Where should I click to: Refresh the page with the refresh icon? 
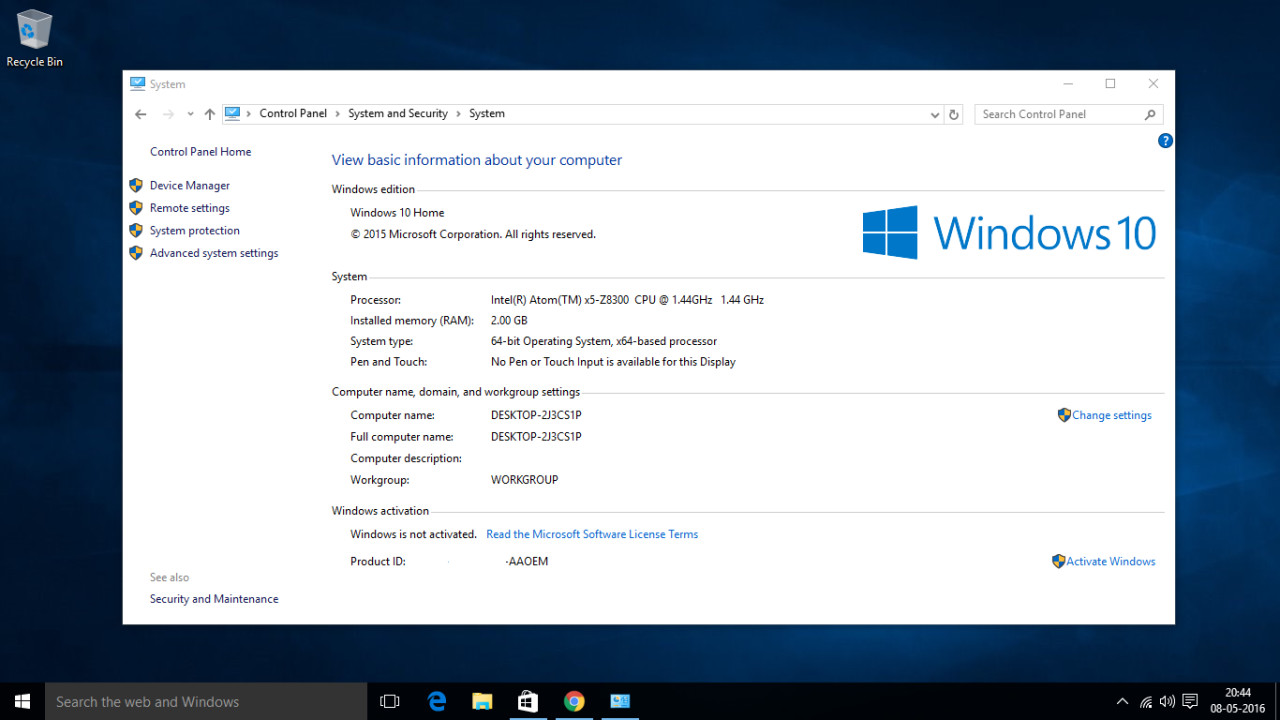(x=953, y=114)
